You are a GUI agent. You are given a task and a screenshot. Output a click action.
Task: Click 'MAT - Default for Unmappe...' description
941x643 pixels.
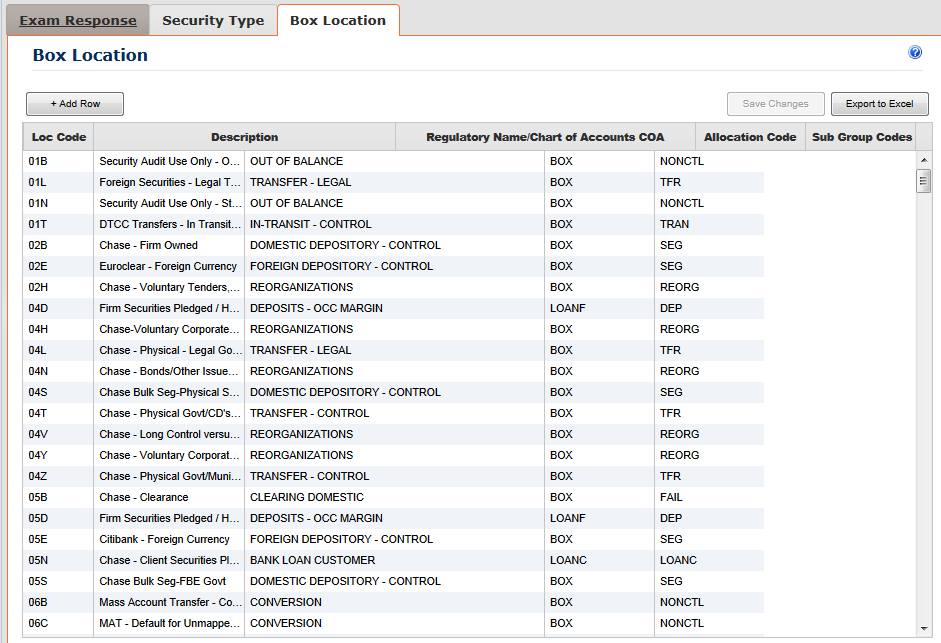pos(169,624)
